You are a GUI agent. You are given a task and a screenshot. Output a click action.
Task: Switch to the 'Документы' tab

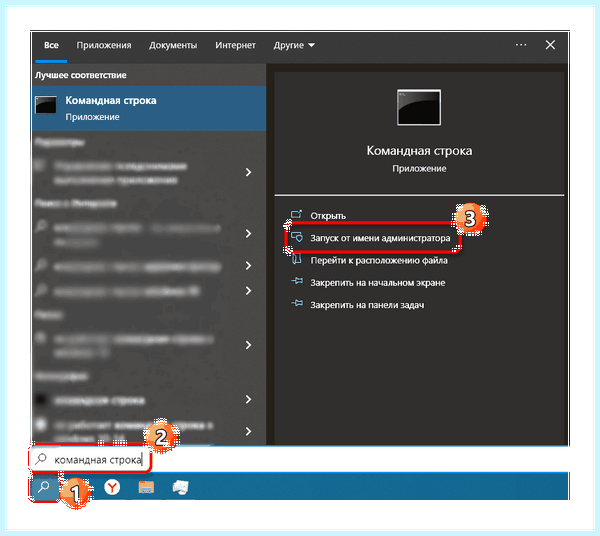pyautogui.click(x=173, y=45)
